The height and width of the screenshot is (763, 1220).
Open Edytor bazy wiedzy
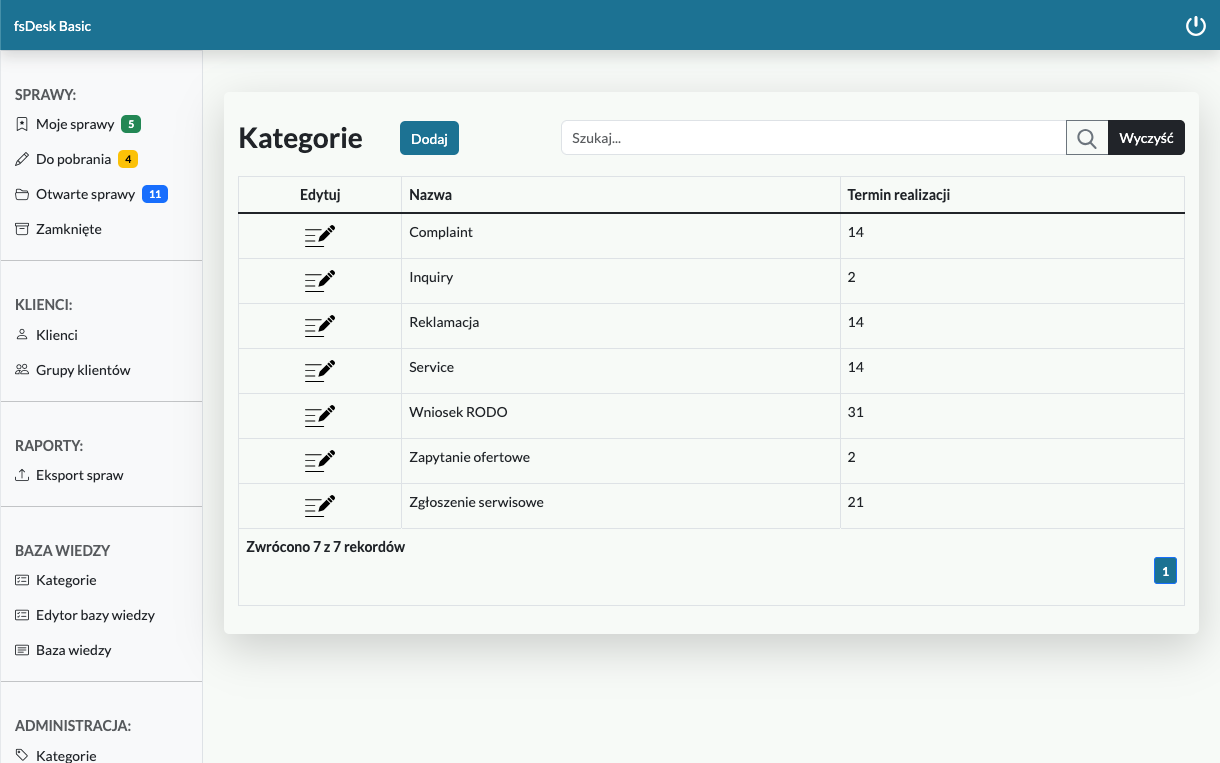coord(95,616)
